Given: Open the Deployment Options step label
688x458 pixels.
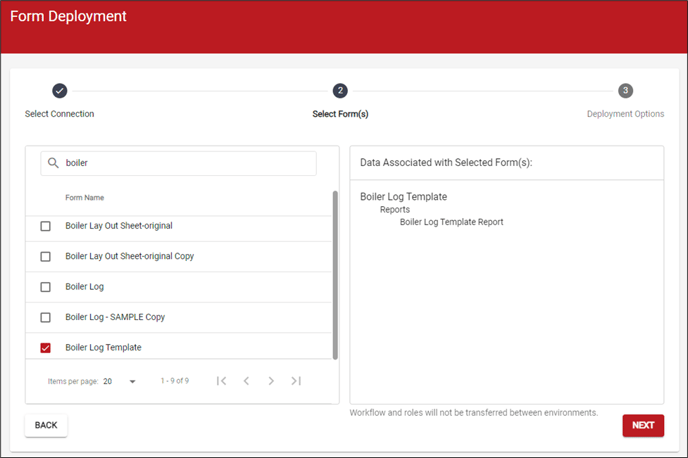Looking at the screenshot, I should [x=625, y=114].
